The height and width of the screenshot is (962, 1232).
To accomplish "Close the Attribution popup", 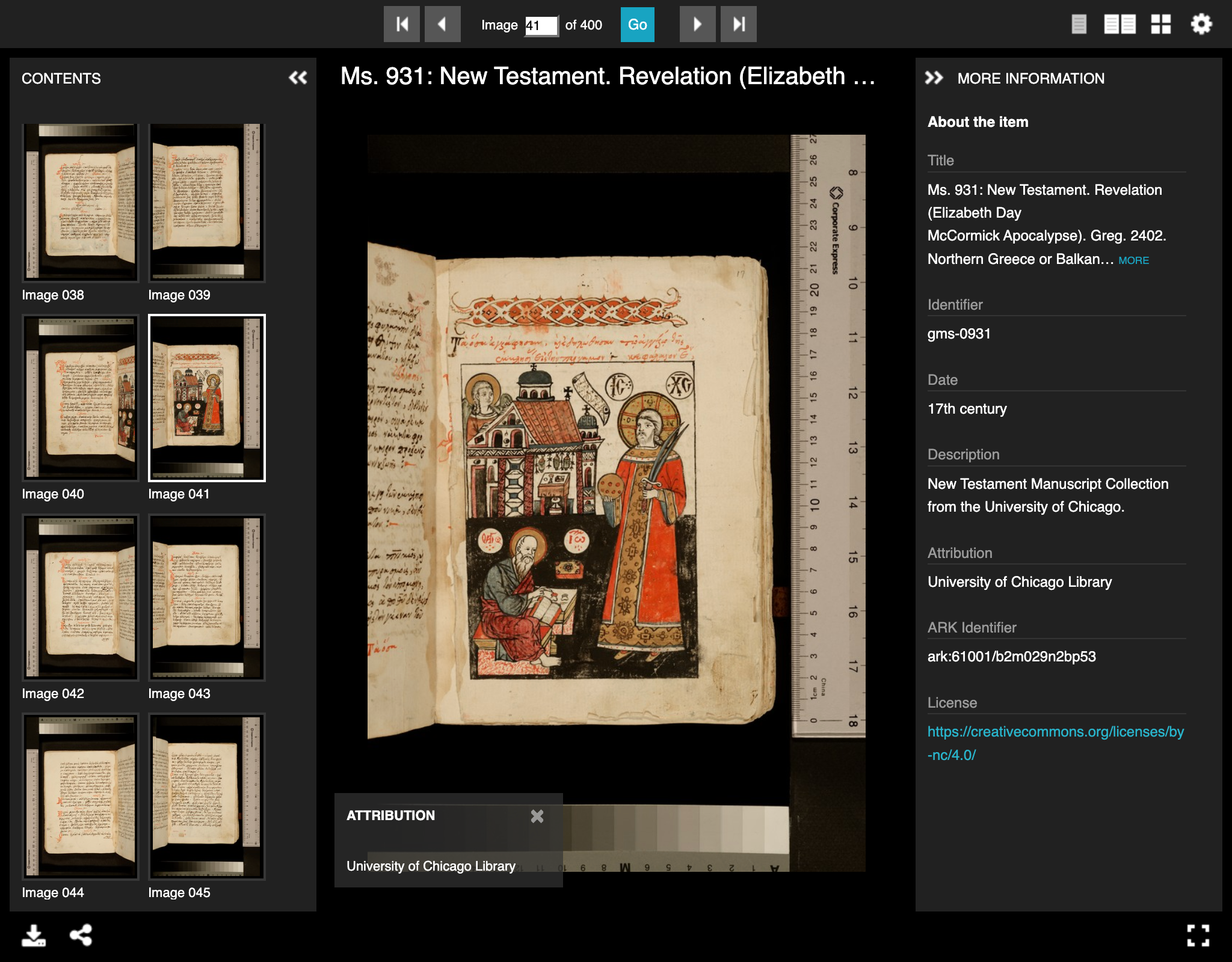I will click(537, 816).
